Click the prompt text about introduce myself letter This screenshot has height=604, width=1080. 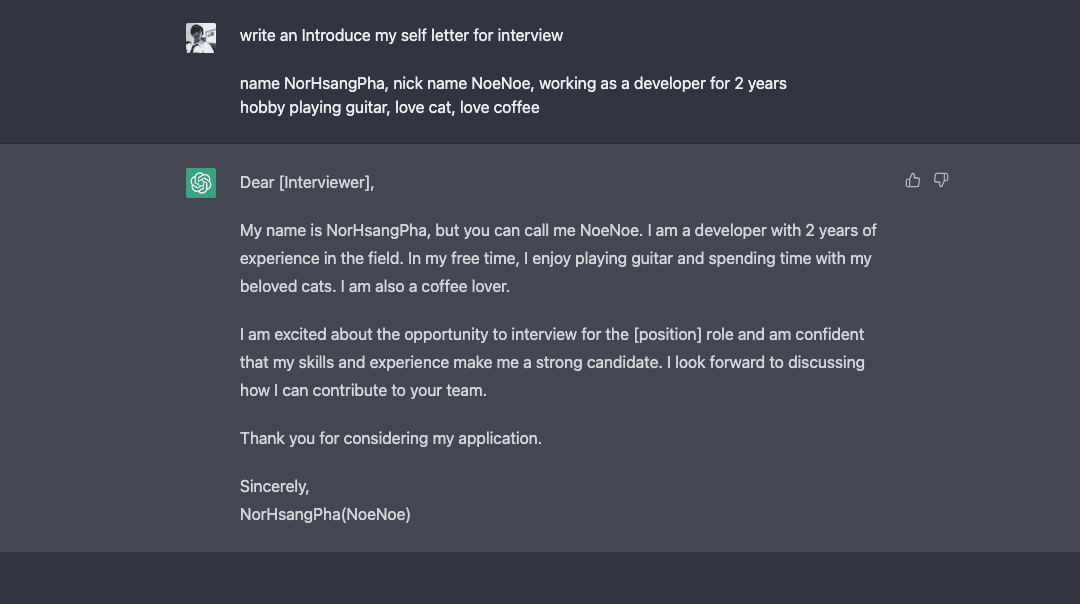tap(400, 35)
